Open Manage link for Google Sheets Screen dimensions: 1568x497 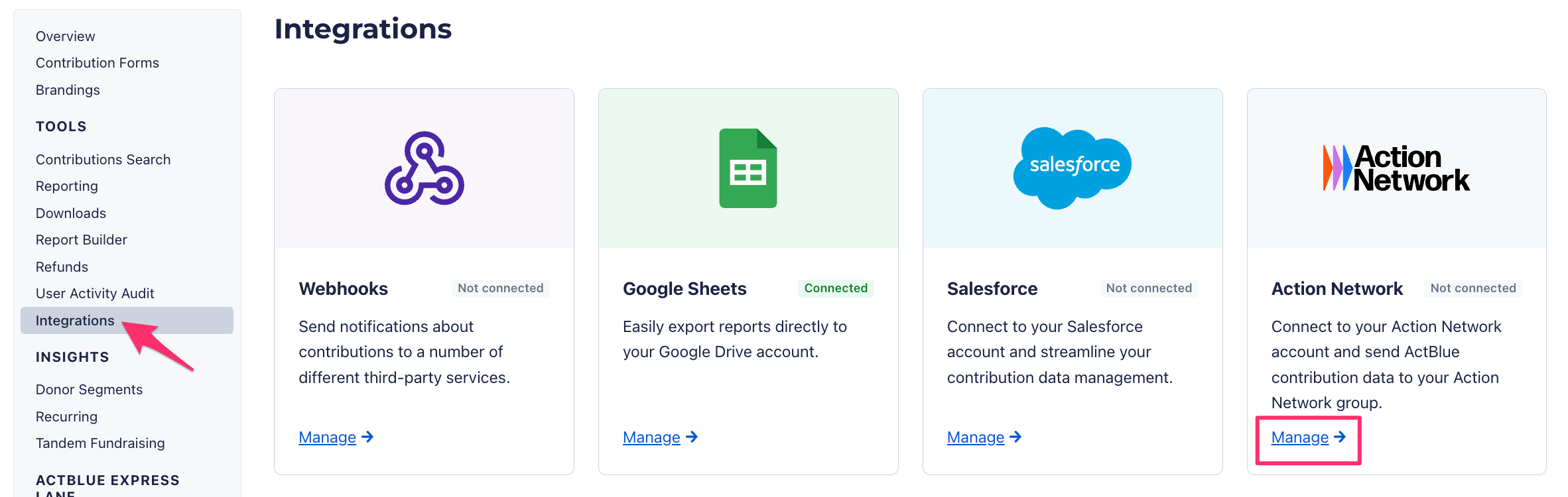tap(661, 437)
